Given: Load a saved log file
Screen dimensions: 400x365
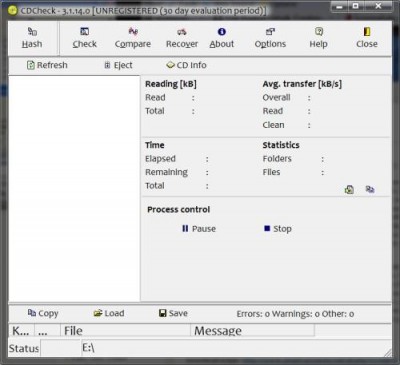Looking at the screenshot, I should pos(109,313).
